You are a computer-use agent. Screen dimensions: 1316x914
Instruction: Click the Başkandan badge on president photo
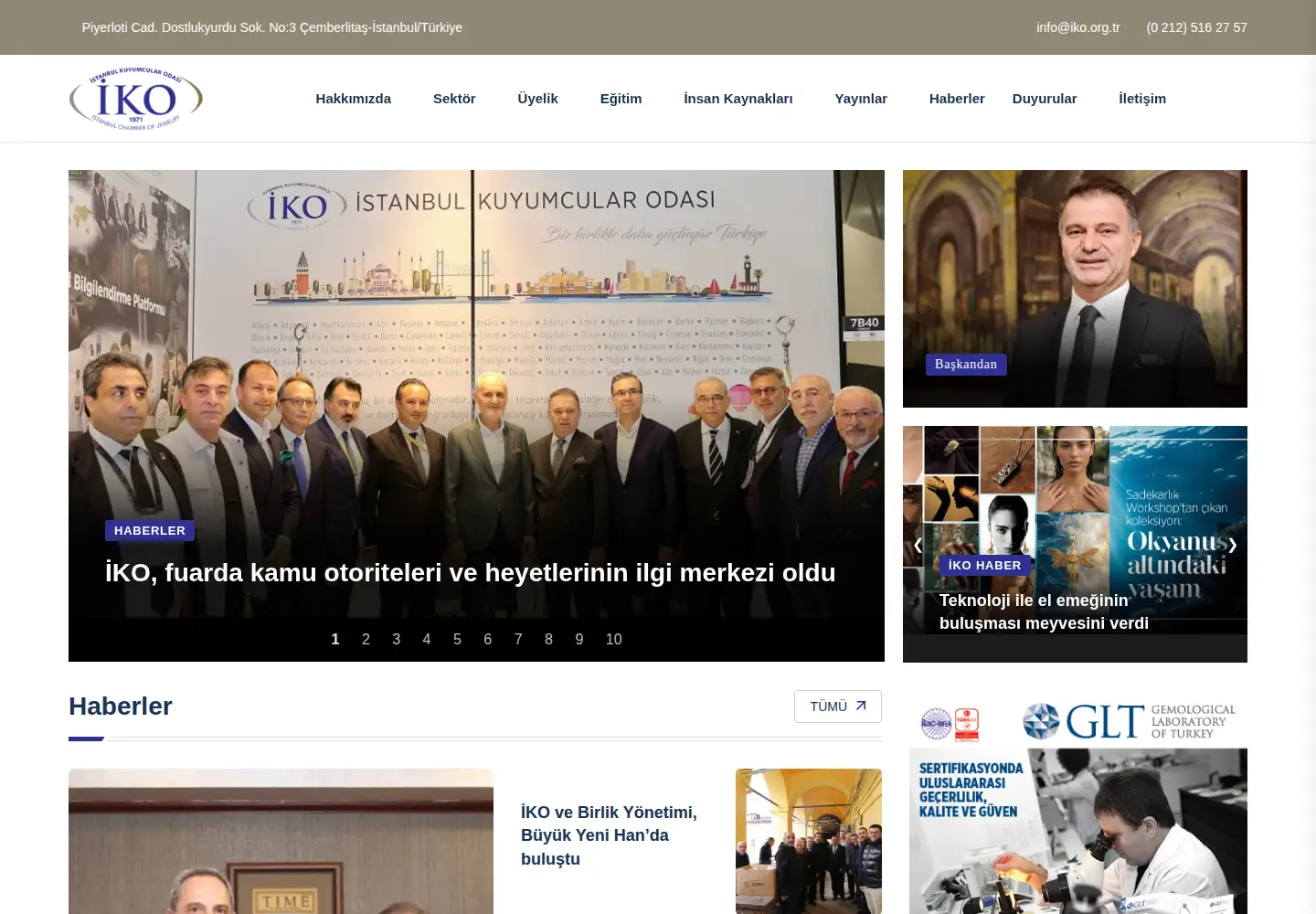coord(966,365)
